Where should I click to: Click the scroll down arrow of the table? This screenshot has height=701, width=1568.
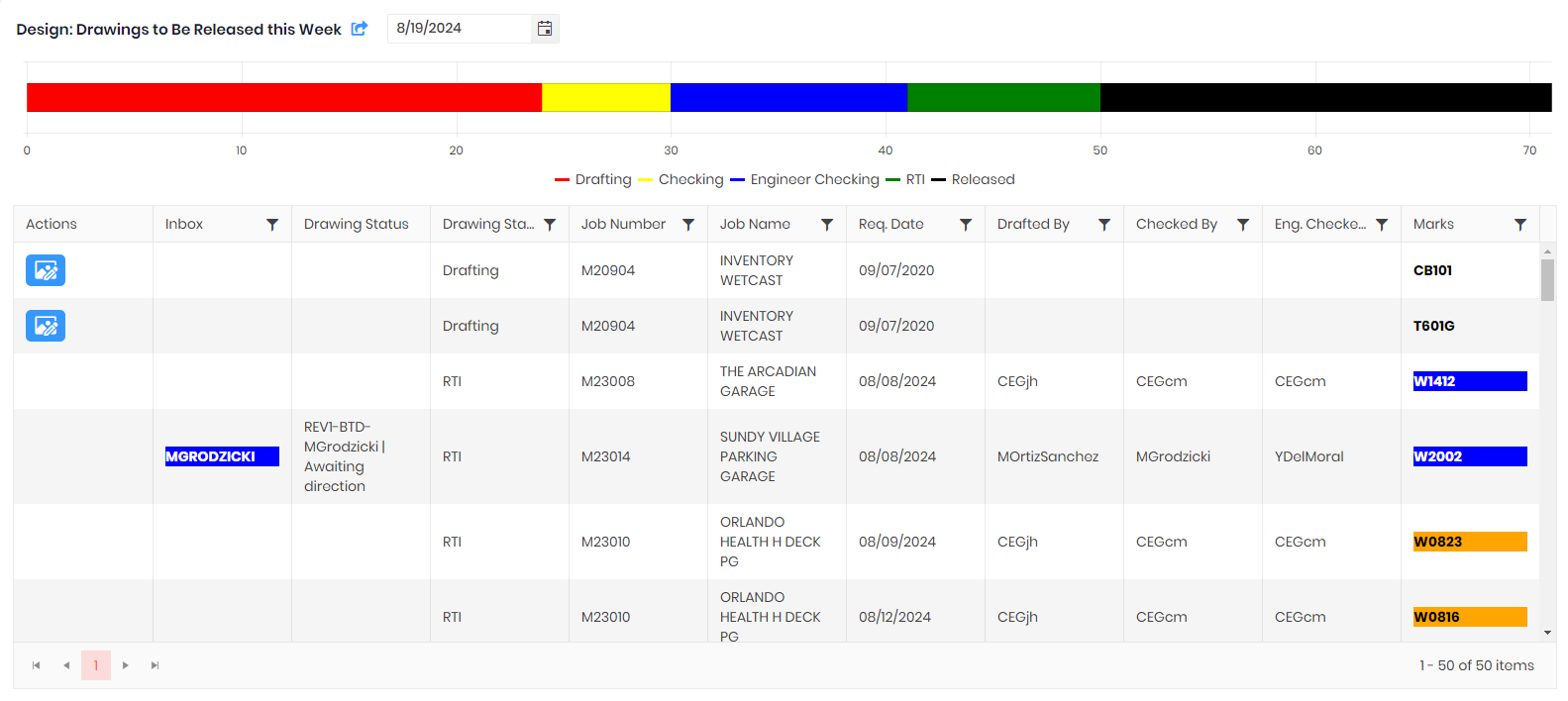pos(1547,633)
